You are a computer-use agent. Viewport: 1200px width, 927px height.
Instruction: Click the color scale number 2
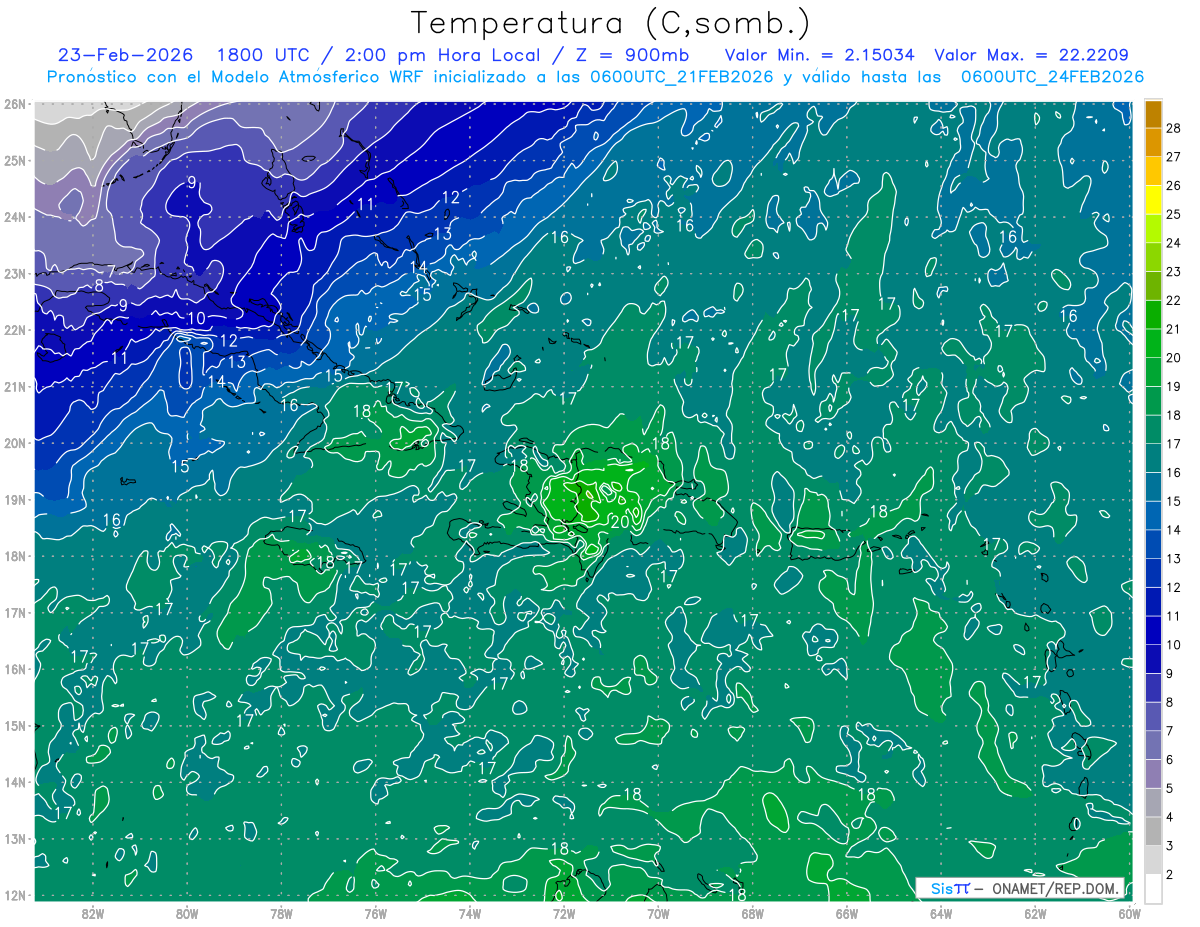pyautogui.click(x=1170, y=874)
